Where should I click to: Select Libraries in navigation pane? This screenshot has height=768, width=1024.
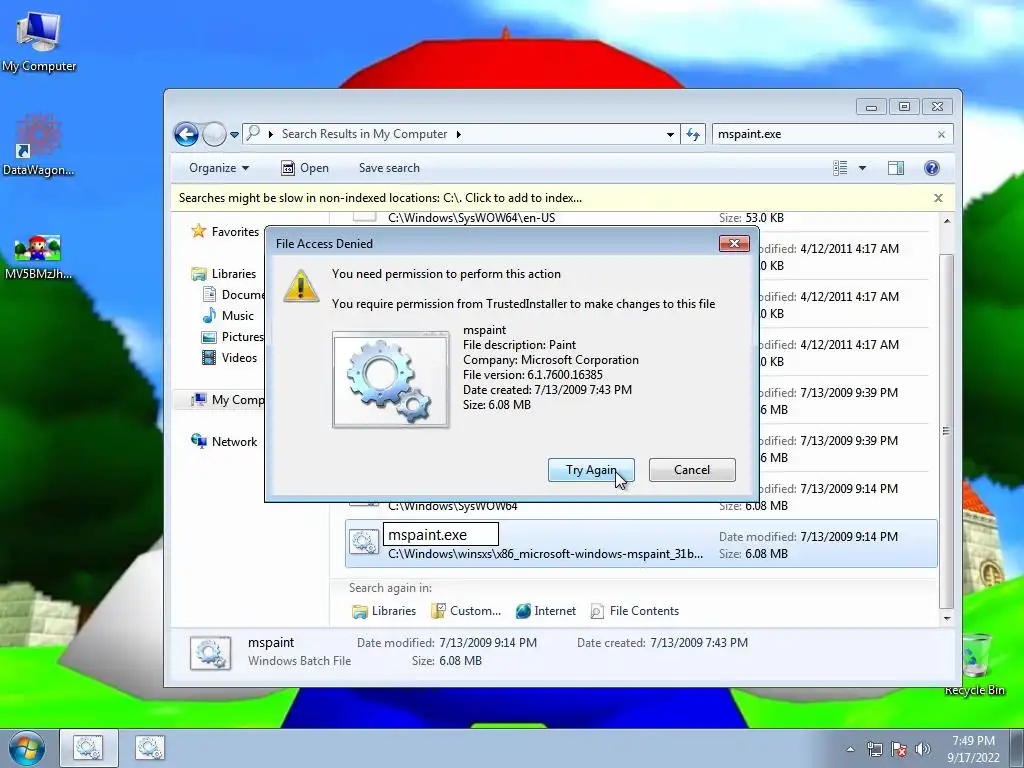(x=223, y=274)
